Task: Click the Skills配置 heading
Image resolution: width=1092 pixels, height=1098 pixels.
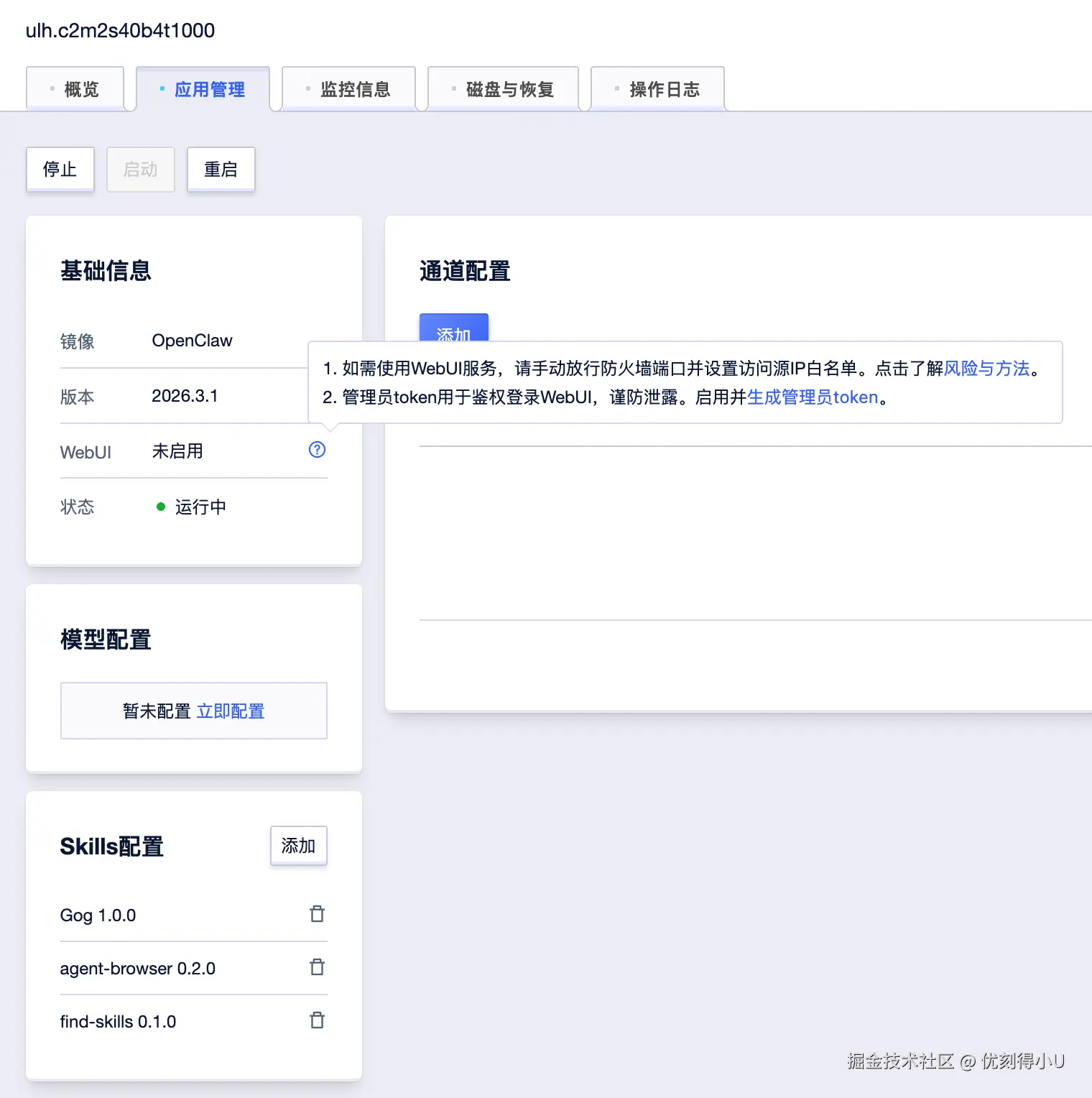Action: coord(112,846)
